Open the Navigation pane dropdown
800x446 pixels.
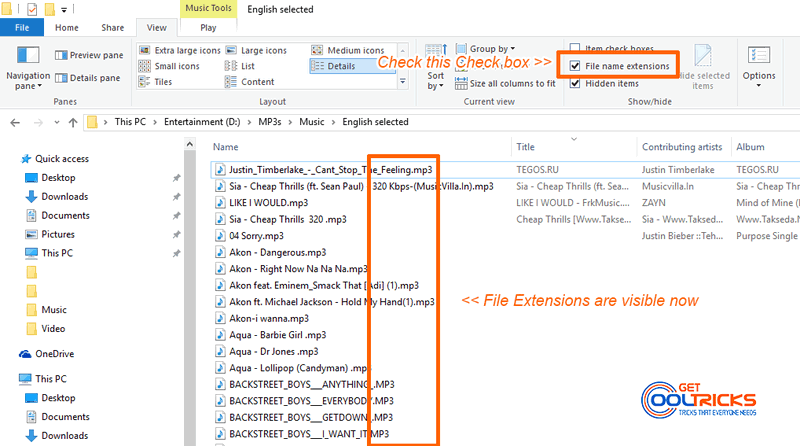click(28, 68)
